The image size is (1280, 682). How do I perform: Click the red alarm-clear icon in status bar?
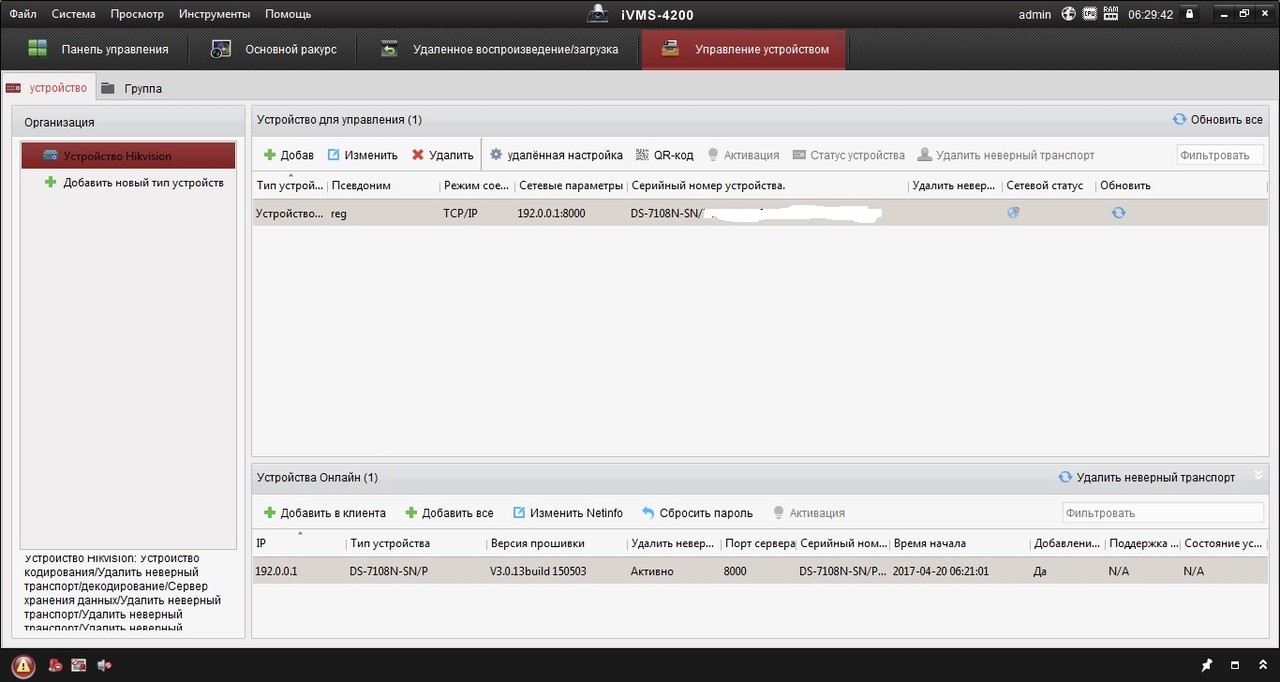click(56, 665)
